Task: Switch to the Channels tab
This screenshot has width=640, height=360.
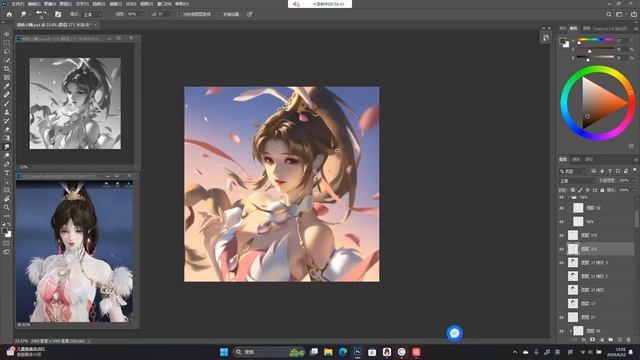Action: 576,159
